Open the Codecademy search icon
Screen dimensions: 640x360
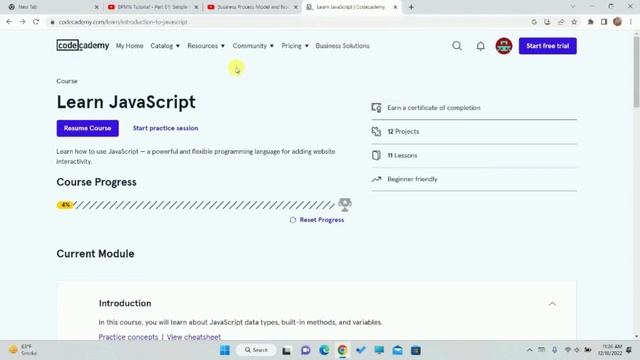pos(457,46)
